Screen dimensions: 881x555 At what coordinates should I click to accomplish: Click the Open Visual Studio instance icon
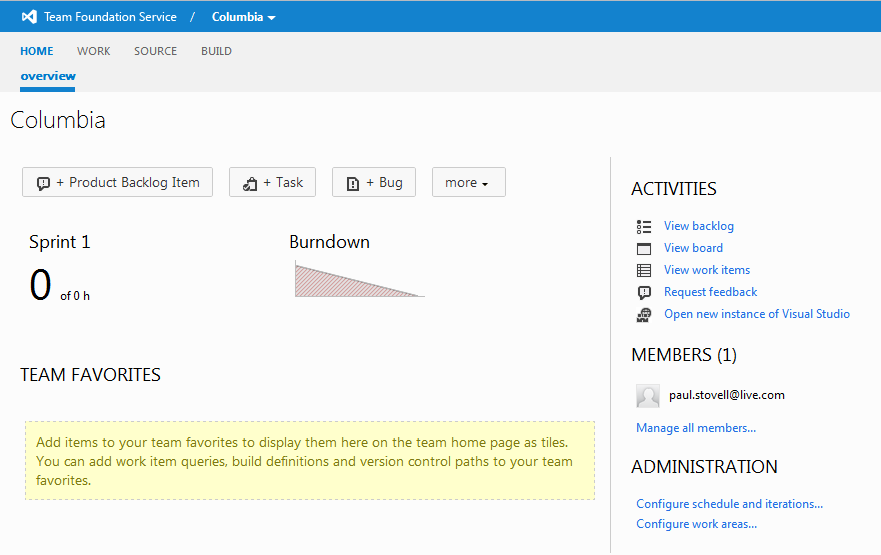pyautogui.click(x=644, y=315)
